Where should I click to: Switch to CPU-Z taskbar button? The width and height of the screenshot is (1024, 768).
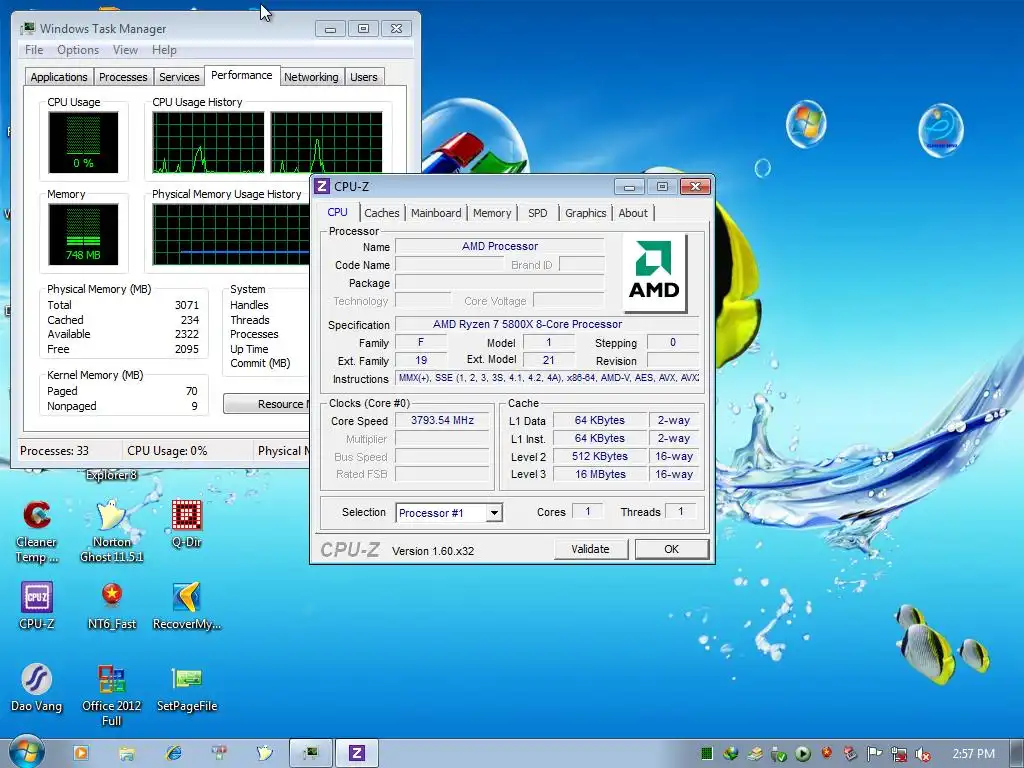(357, 753)
